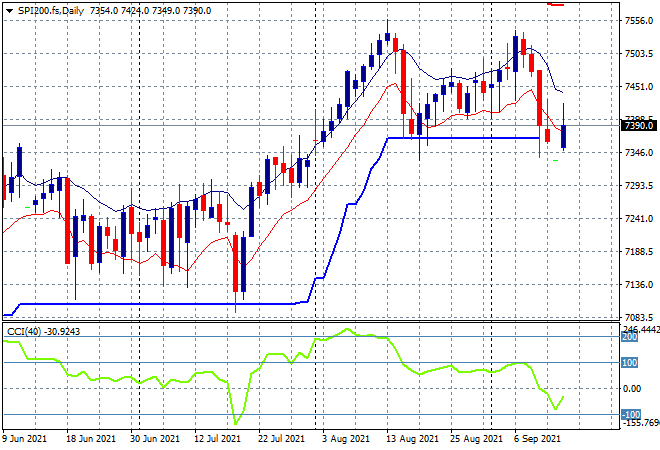Click the 7451.0 price axis label
Image resolution: width=660 pixels, height=450 pixels.
[x=639, y=87]
